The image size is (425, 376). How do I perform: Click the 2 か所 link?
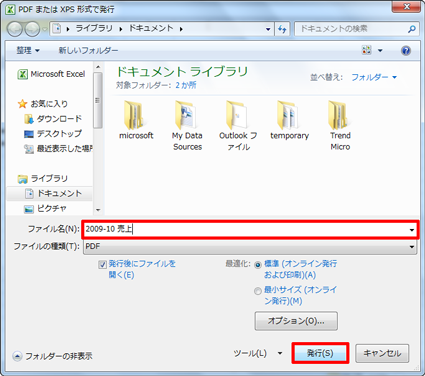(186, 85)
